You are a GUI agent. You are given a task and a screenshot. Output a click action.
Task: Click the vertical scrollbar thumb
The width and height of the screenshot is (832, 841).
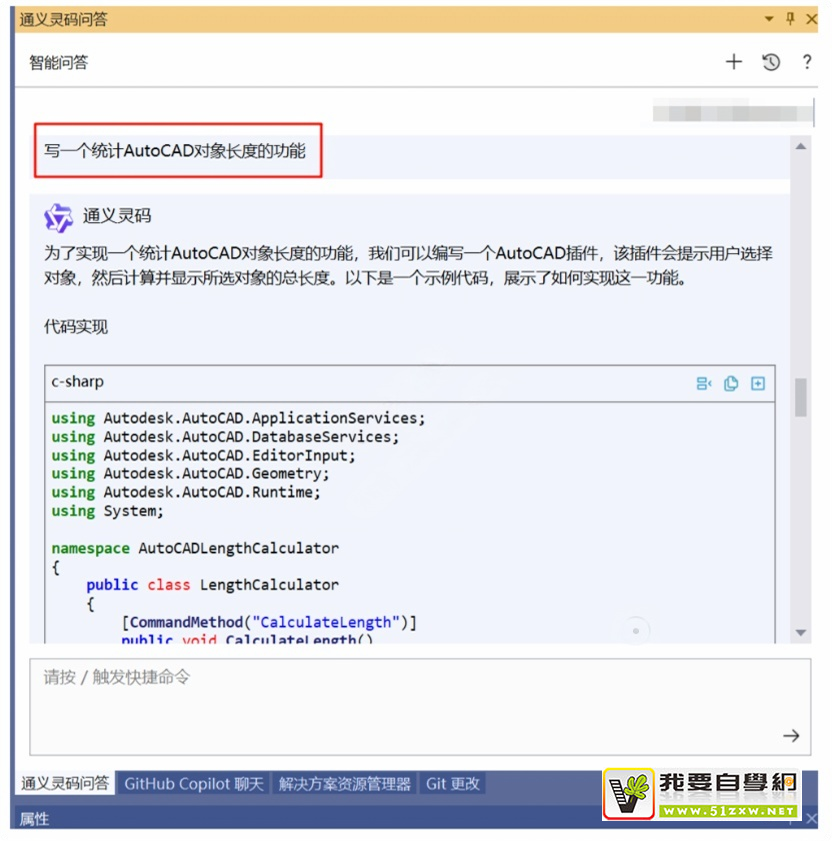point(800,396)
